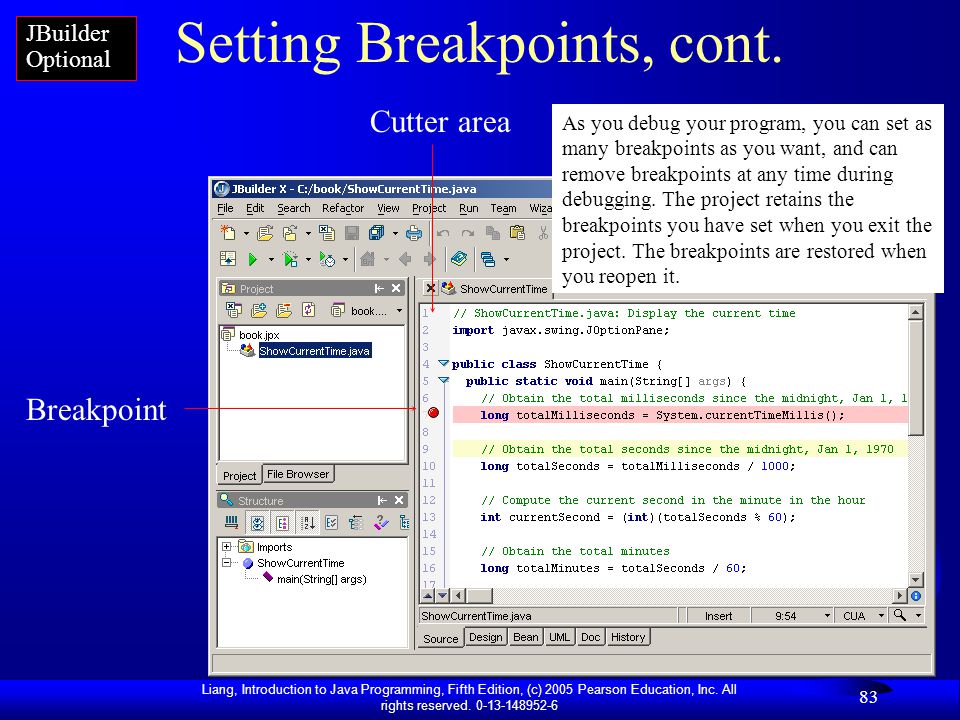This screenshot has width=960, height=720.
Task: Switch to the History tab
Action: [x=628, y=637]
